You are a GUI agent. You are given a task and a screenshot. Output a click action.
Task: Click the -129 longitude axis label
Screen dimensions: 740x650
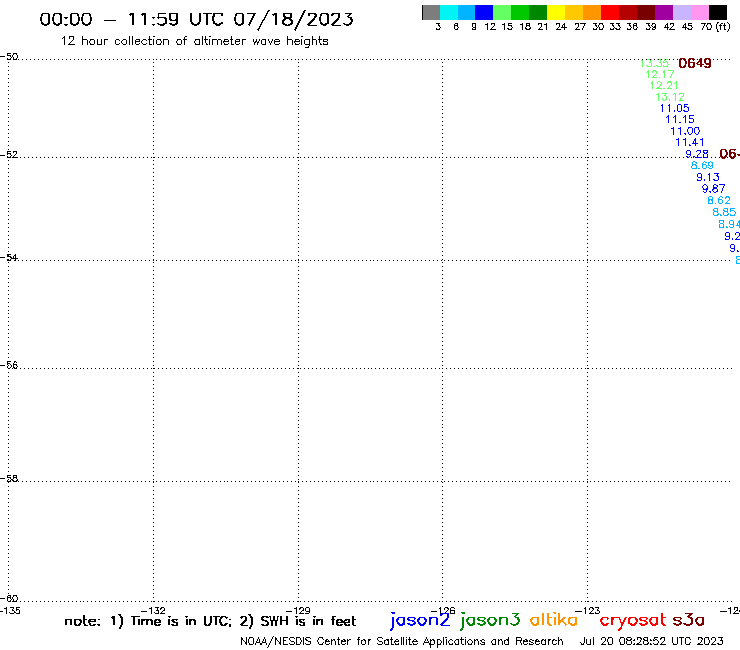(x=298, y=611)
